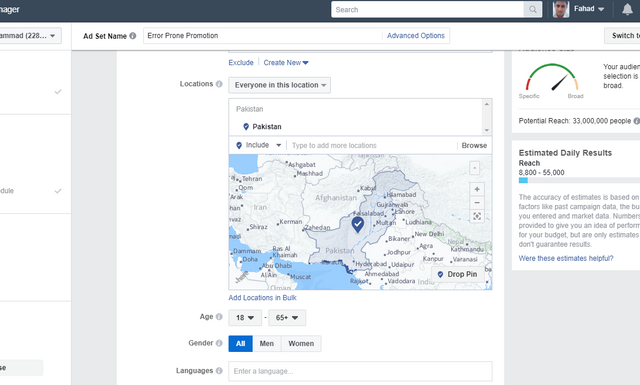Click Estimated Daily Results heading

click(x=565, y=153)
